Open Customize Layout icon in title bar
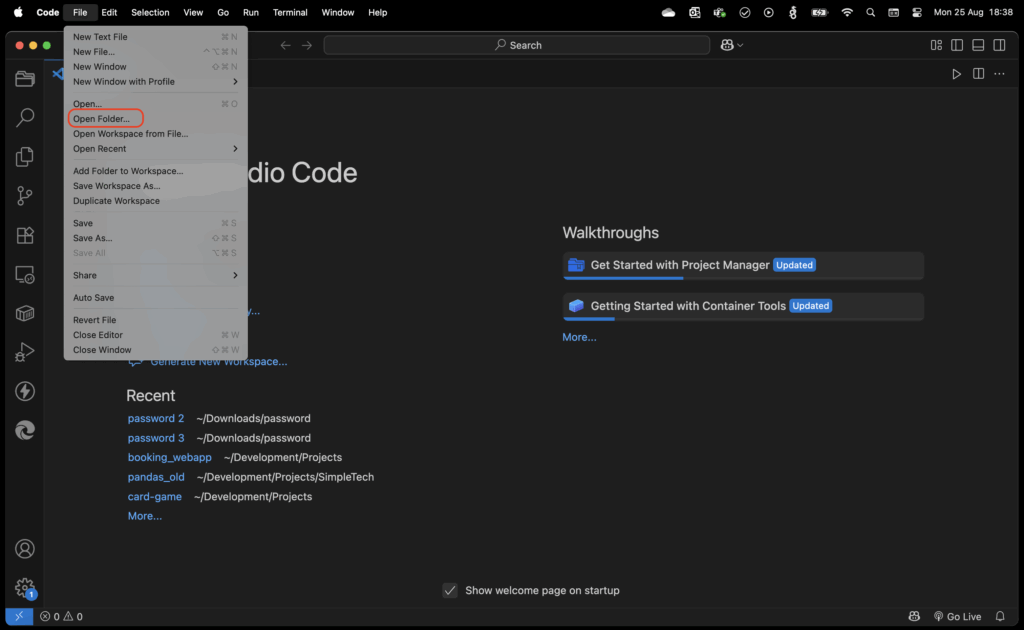 click(936, 45)
